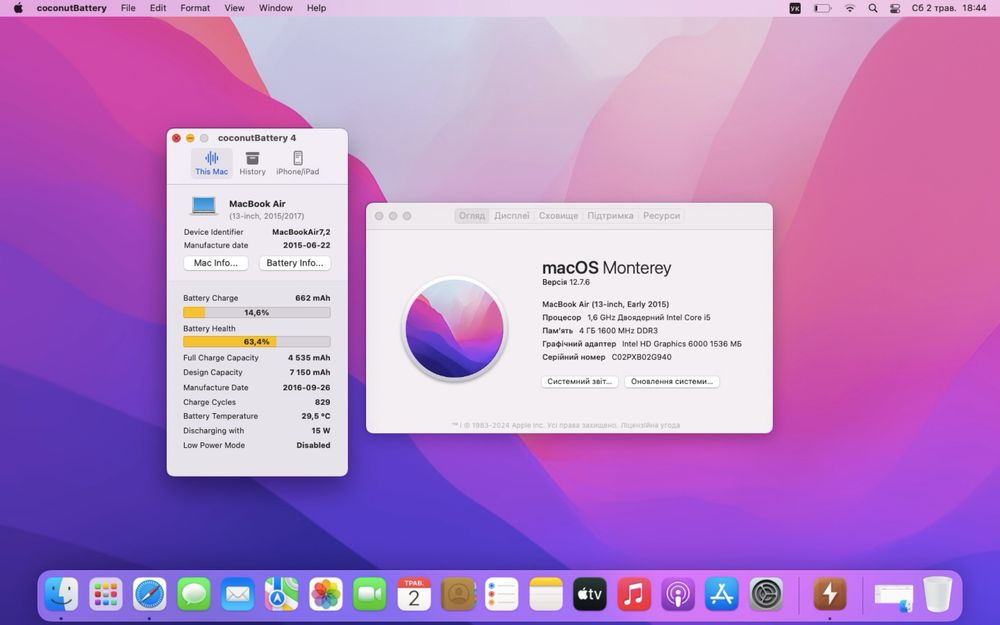Viewport: 1000px width, 625px height.
Task: Select the Сховище tab in About This Mac
Action: click(x=558, y=216)
